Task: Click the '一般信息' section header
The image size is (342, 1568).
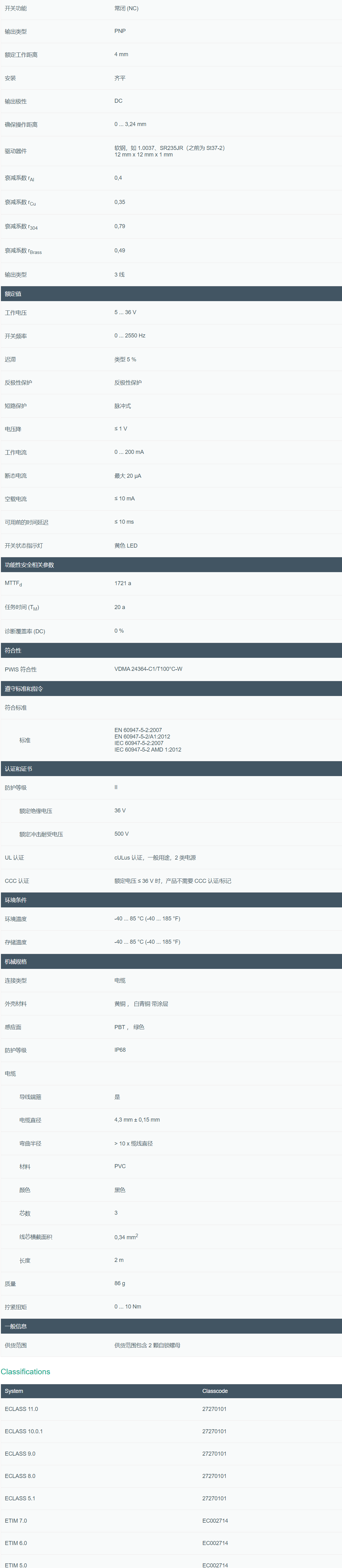Action: coord(171,1326)
